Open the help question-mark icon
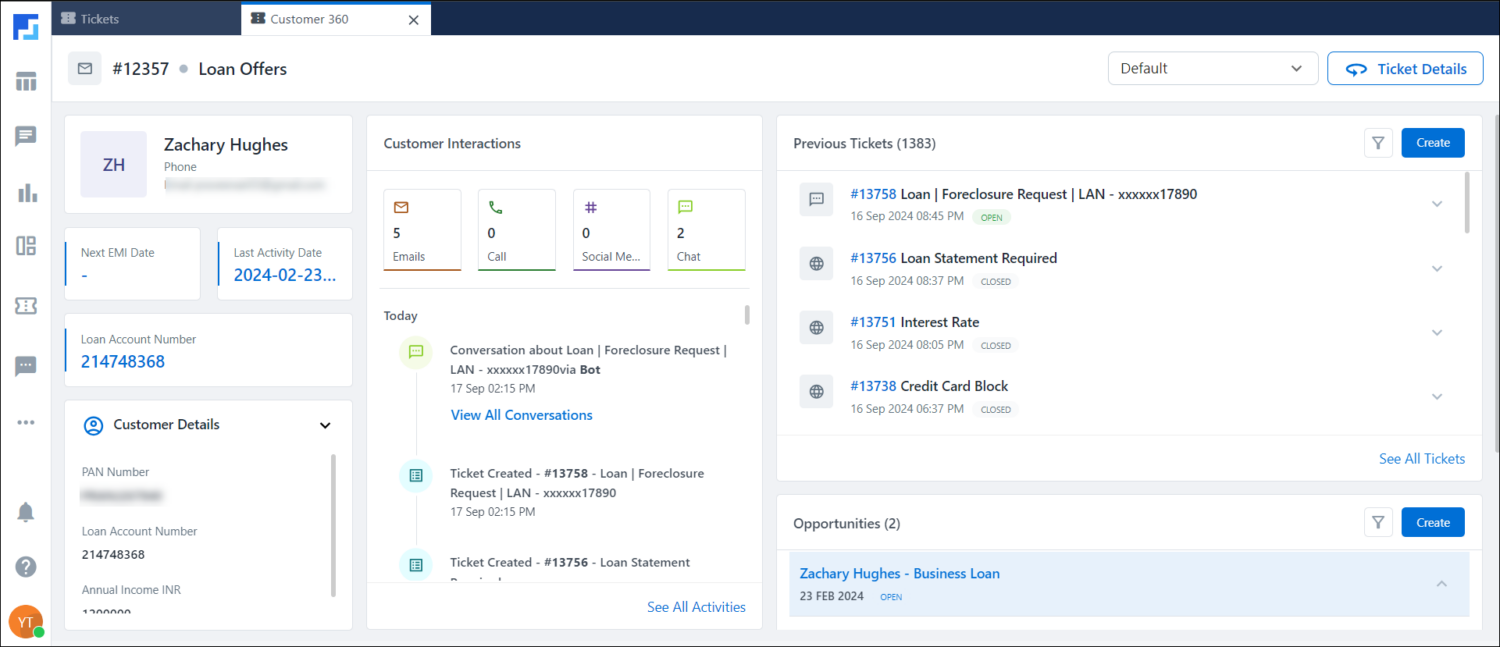This screenshot has width=1500, height=647. pyautogui.click(x=26, y=566)
